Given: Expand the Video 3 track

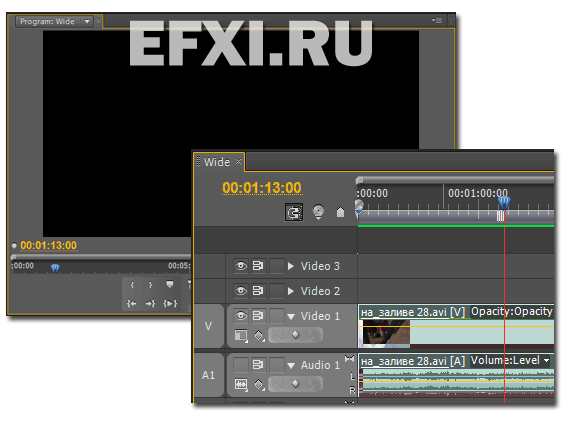Looking at the screenshot, I should pos(291,266).
